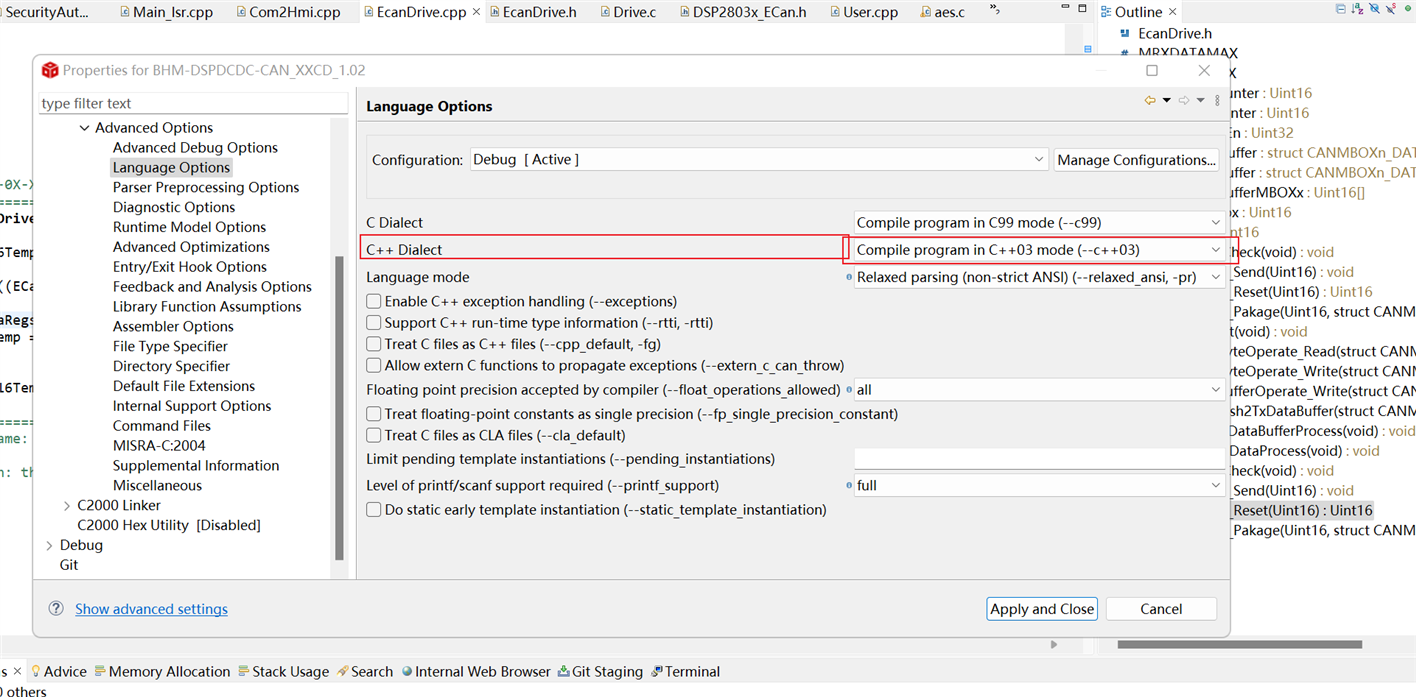Check Treat C files as CLA files

[374, 435]
